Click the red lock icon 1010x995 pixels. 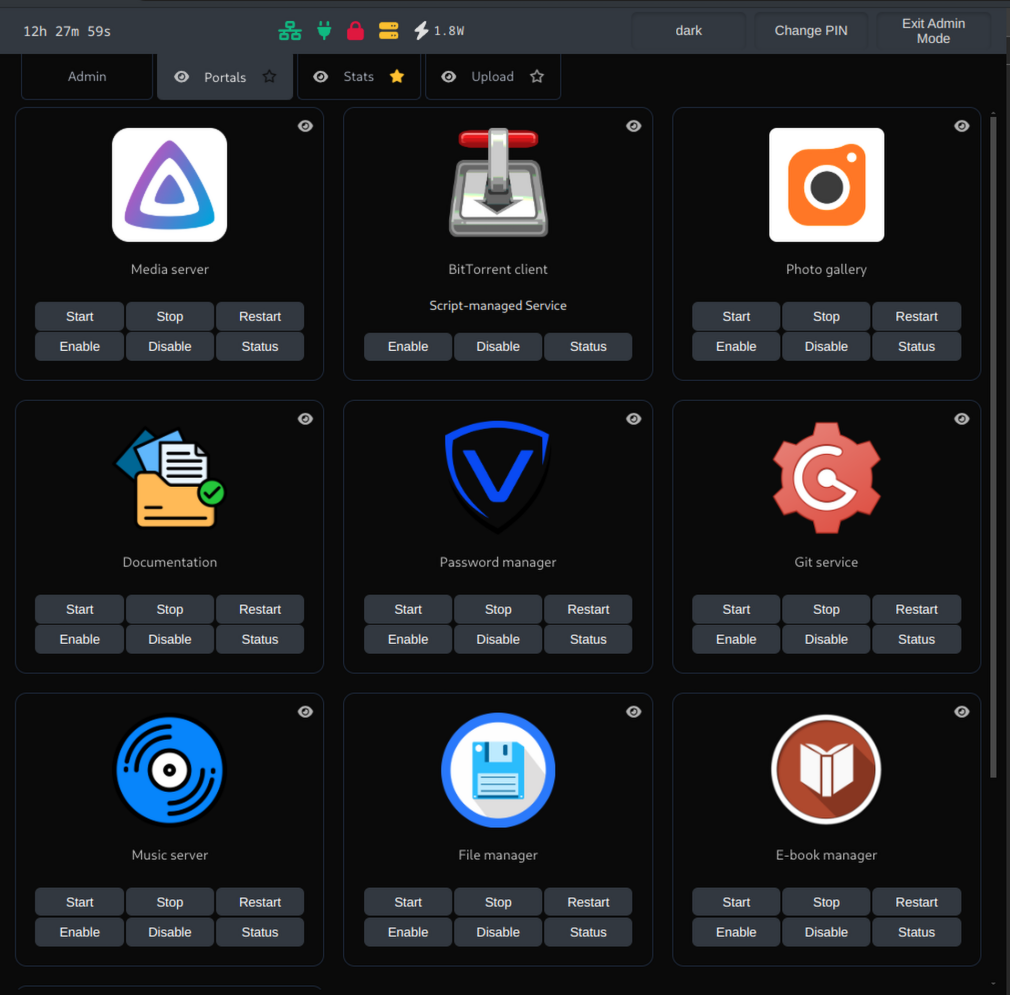(x=356, y=30)
